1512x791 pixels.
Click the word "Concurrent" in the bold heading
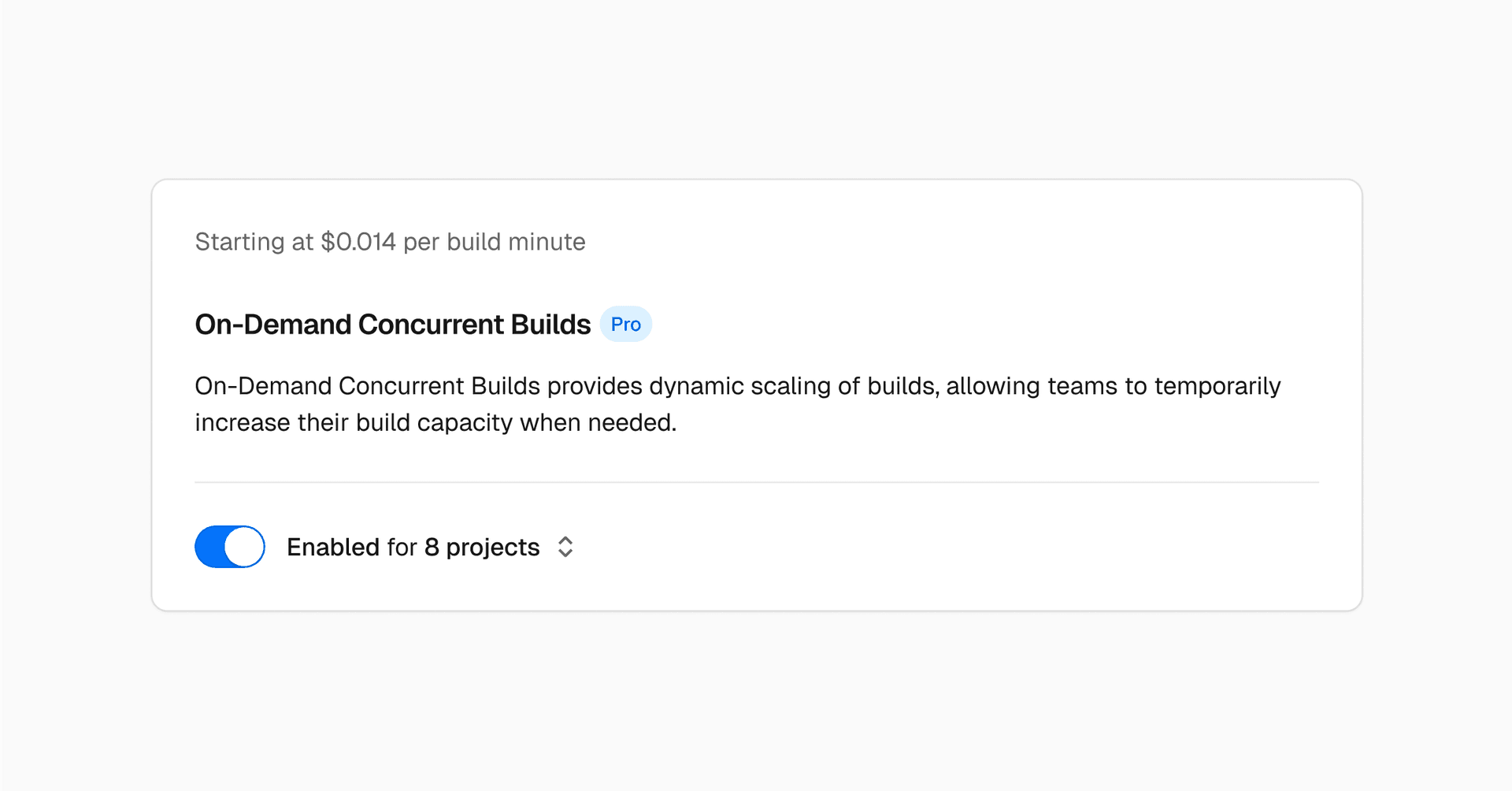[431, 325]
